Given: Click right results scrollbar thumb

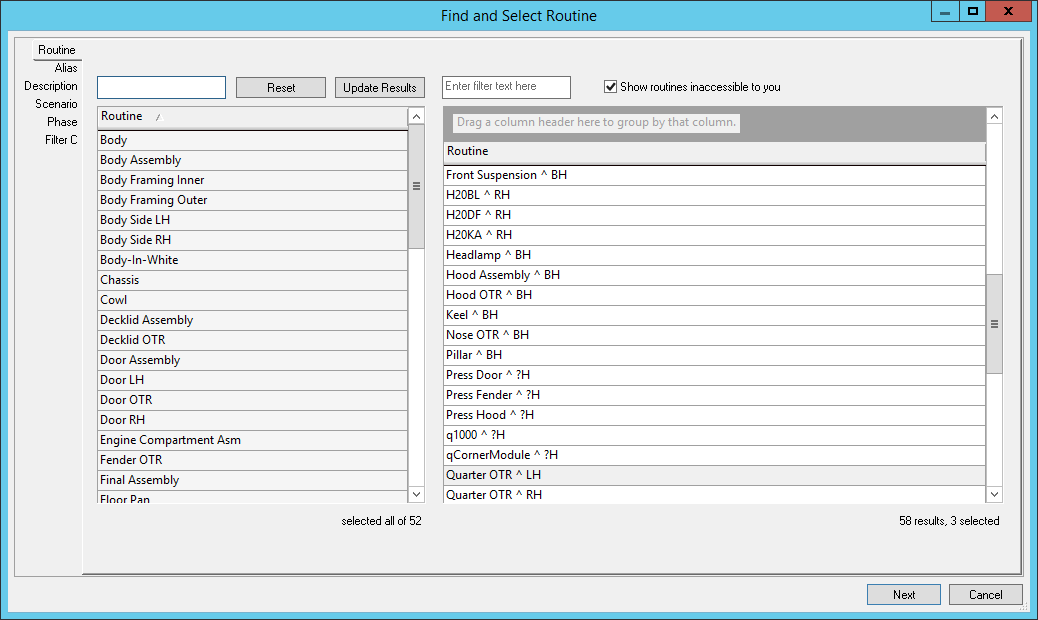Looking at the screenshot, I should tap(994, 324).
